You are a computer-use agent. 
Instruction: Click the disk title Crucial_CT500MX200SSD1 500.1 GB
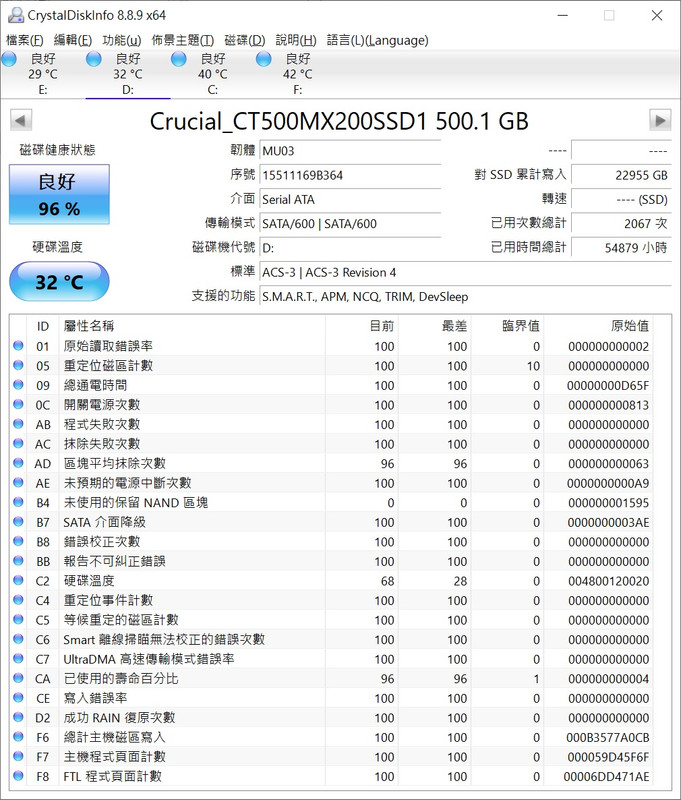(339, 121)
